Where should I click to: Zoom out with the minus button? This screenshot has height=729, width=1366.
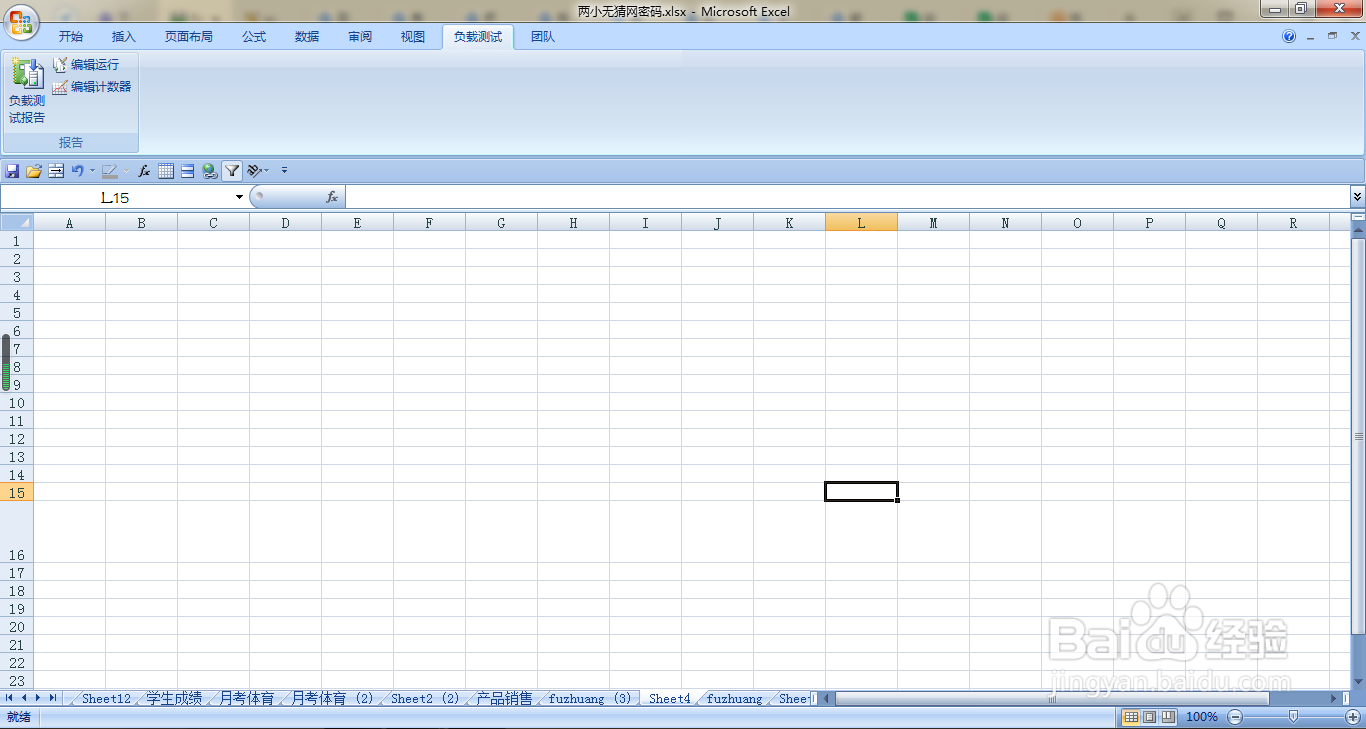coord(1235,717)
